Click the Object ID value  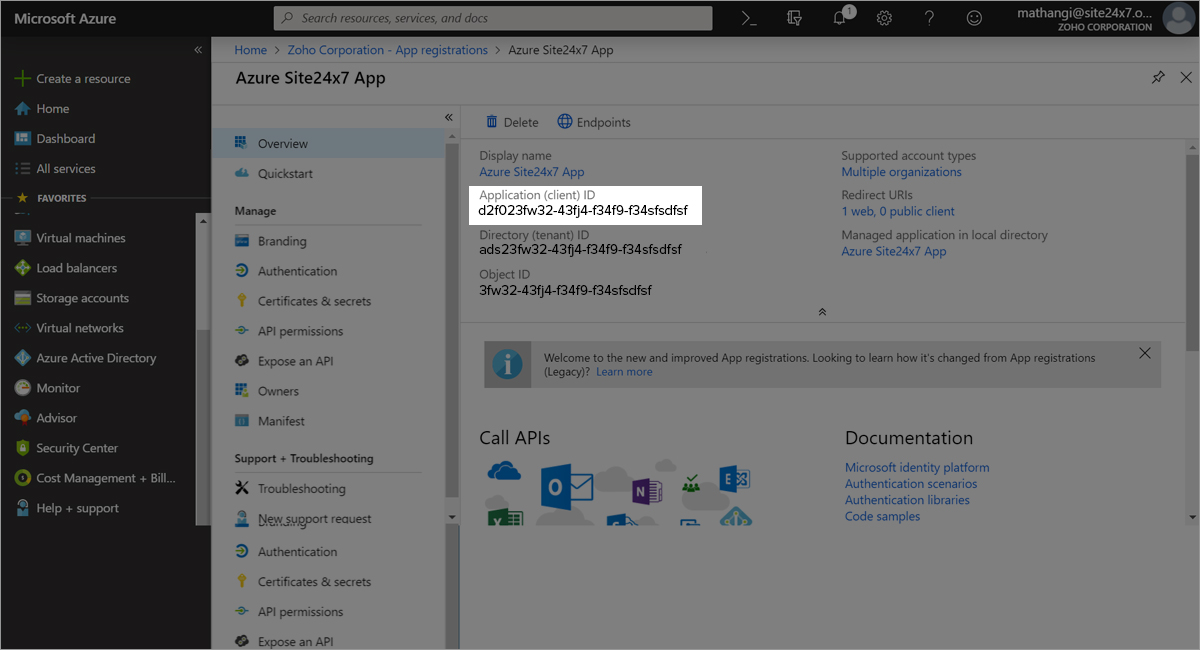pos(565,290)
